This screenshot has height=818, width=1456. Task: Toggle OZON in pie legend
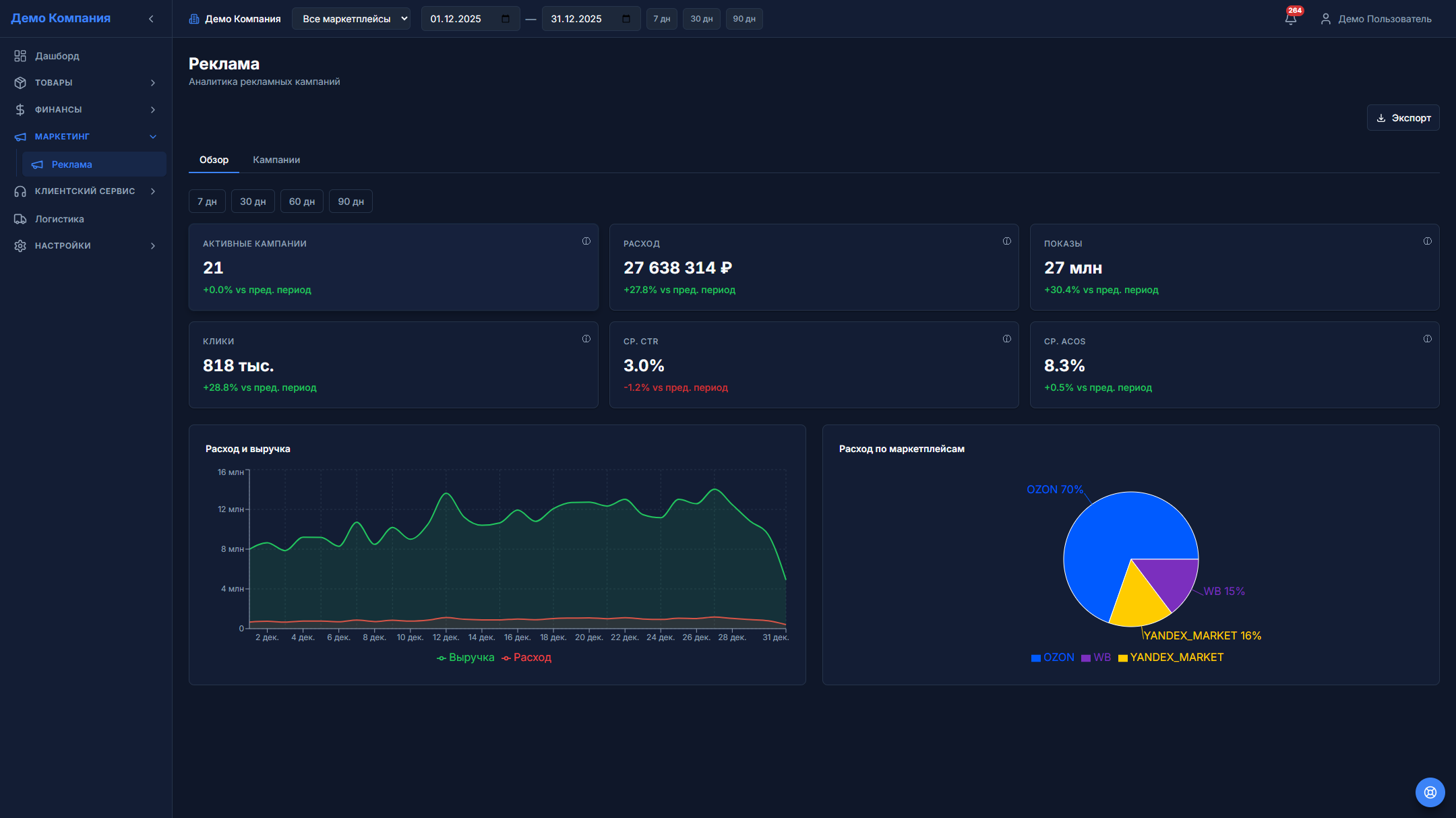(x=1053, y=658)
